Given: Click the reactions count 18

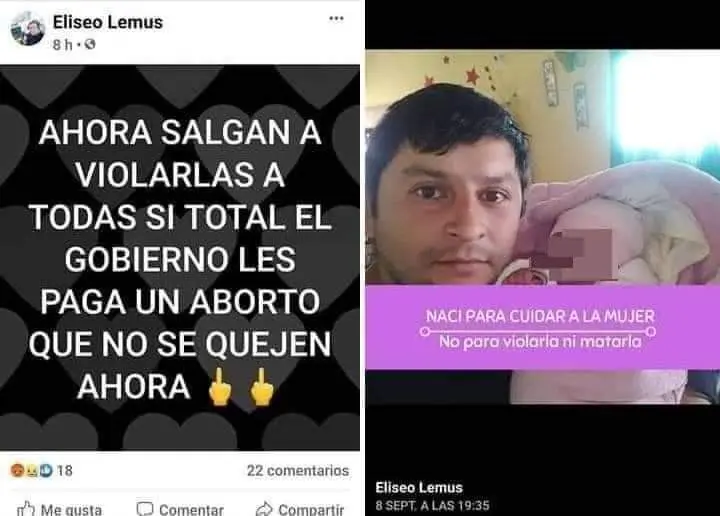Looking at the screenshot, I should (x=65, y=471).
